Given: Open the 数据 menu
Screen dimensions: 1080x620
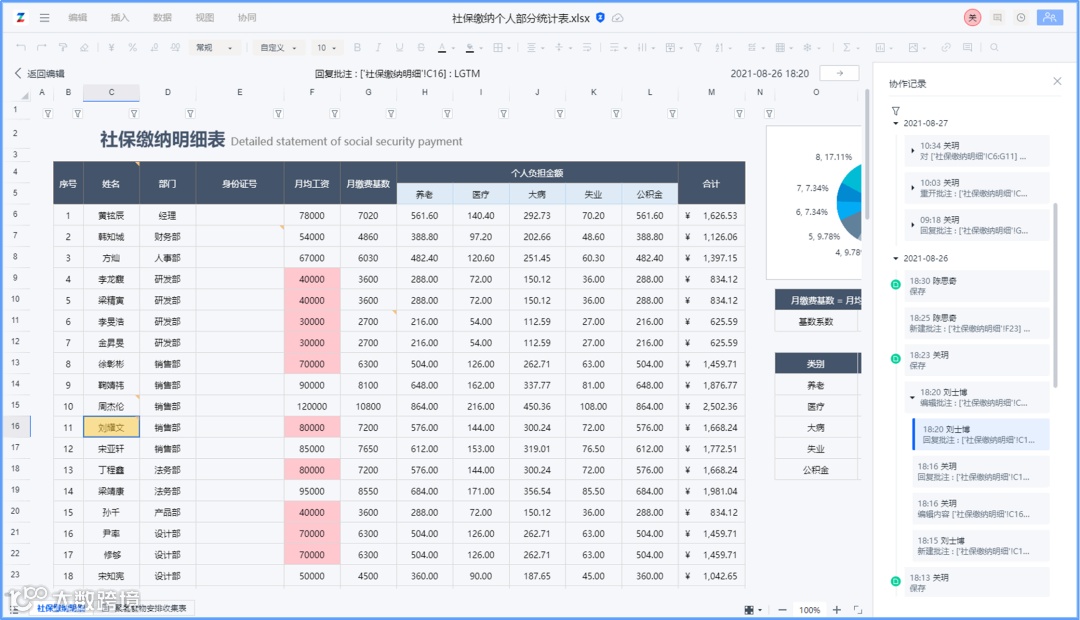Looking at the screenshot, I should click(162, 18).
